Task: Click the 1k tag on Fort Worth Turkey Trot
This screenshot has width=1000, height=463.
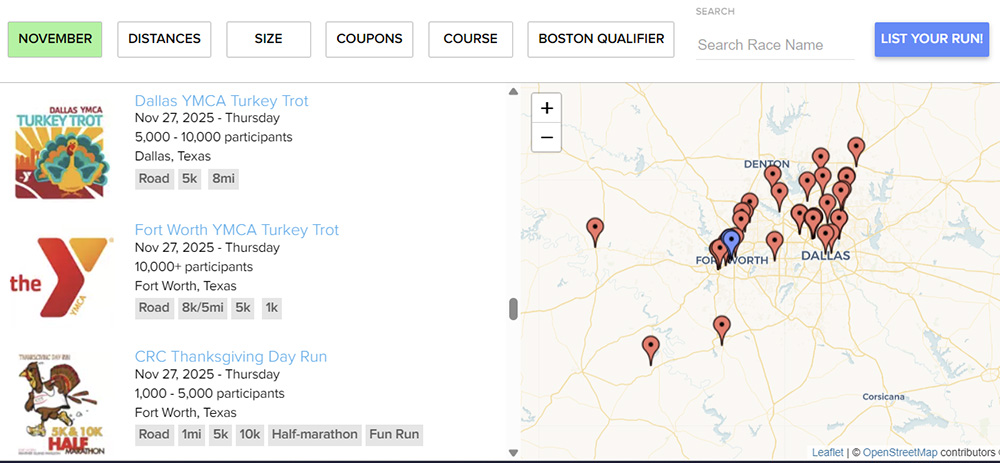Action: 272,307
